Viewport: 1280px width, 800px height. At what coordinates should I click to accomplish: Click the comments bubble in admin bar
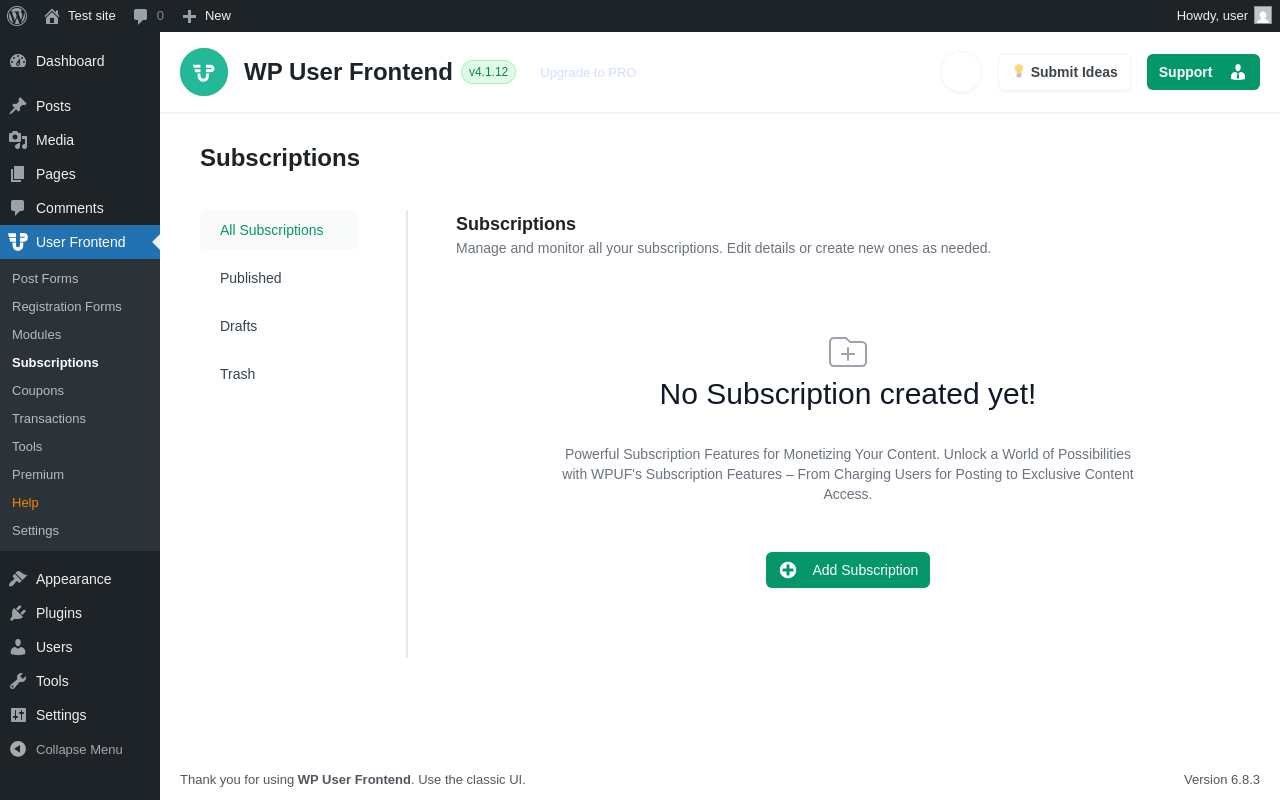tap(148, 16)
